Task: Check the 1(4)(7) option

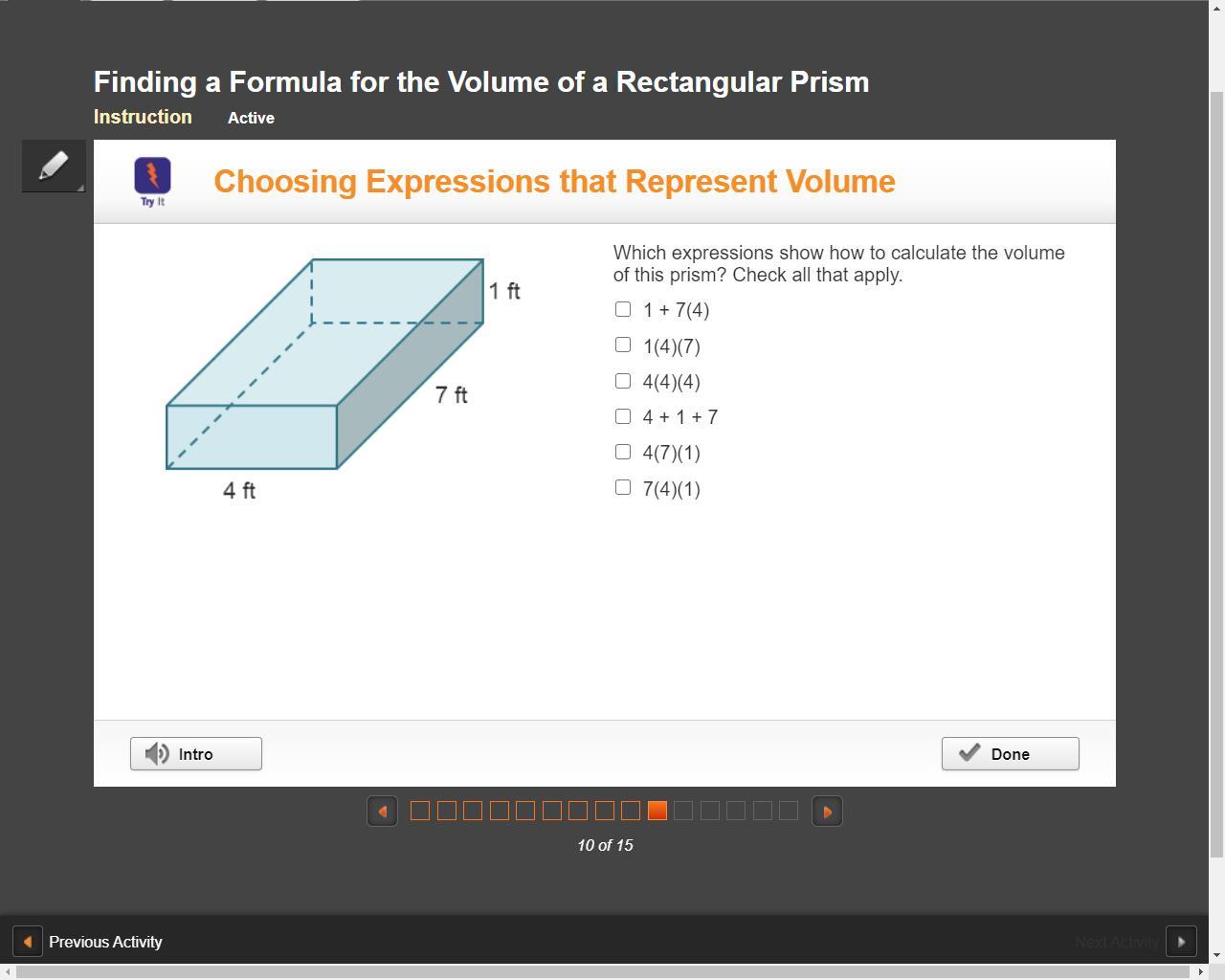Action: [x=623, y=345]
